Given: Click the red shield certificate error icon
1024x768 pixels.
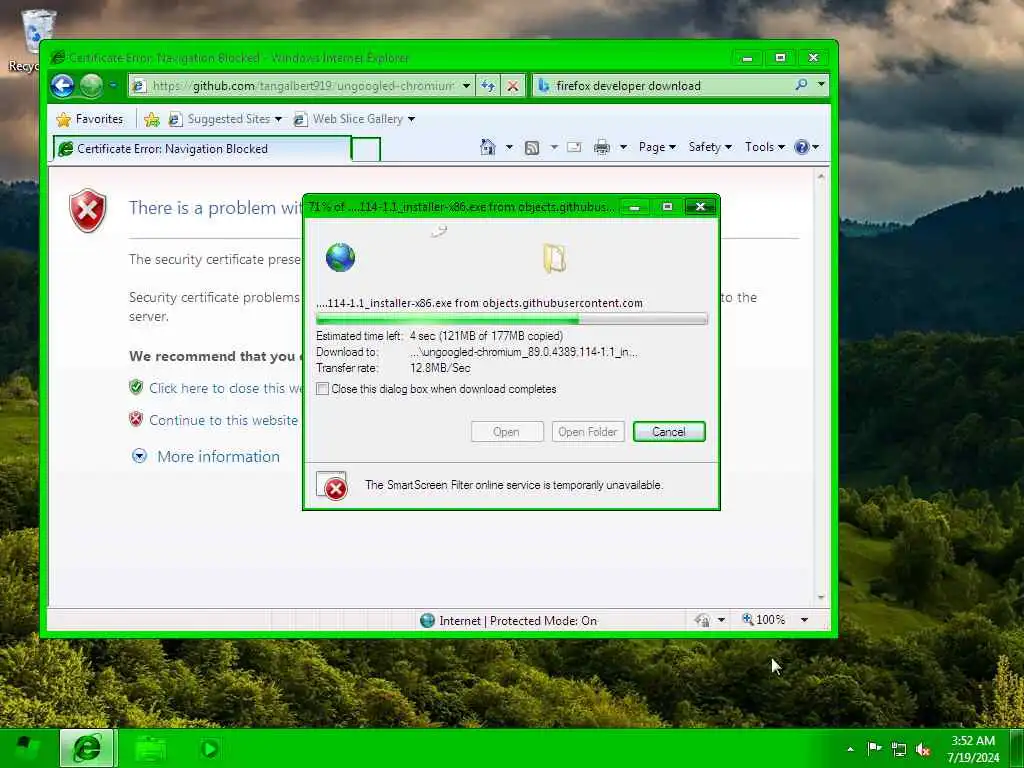Looking at the screenshot, I should (x=88, y=210).
